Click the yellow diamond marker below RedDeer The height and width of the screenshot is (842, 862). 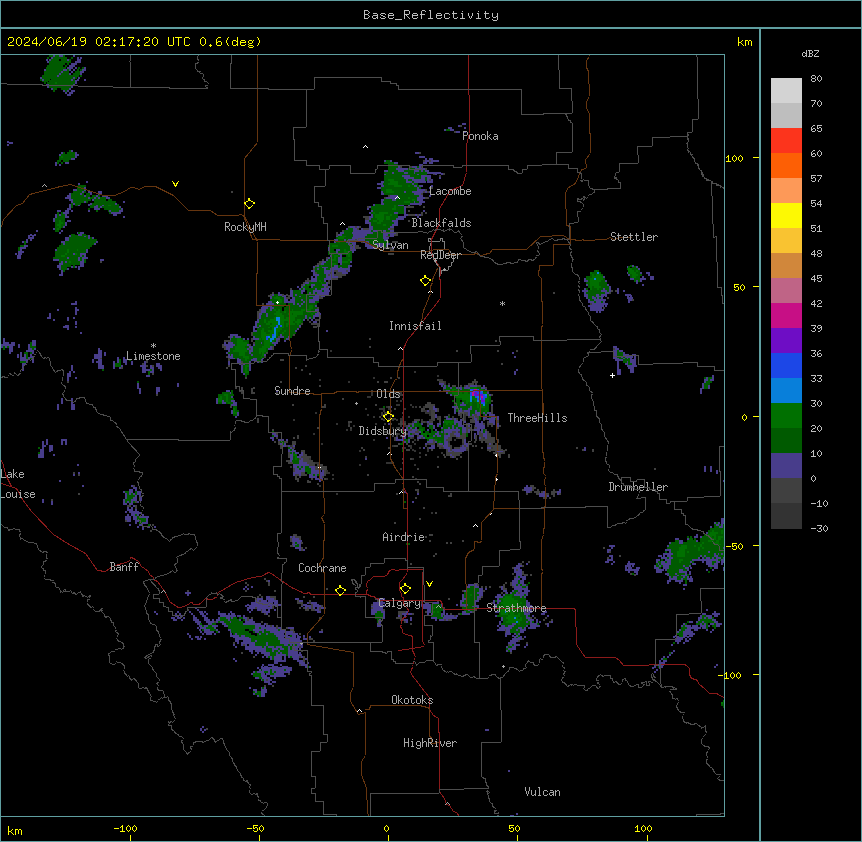click(425, 281)
